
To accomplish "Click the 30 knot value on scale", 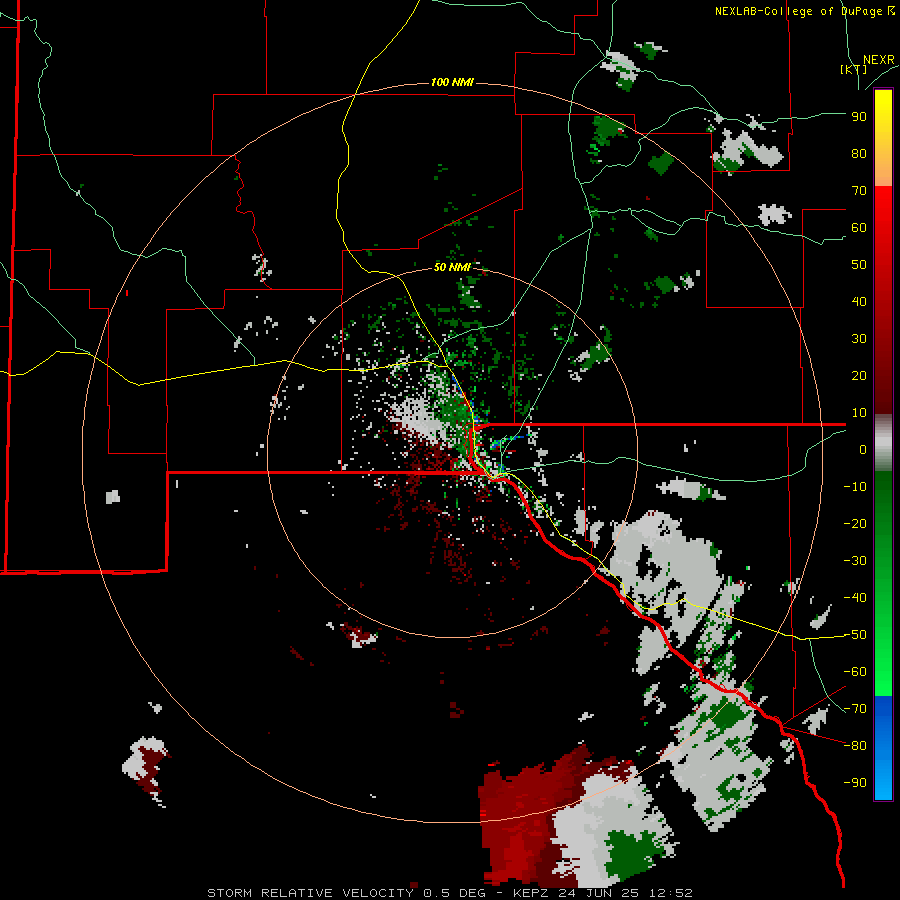I will (859, 339).
